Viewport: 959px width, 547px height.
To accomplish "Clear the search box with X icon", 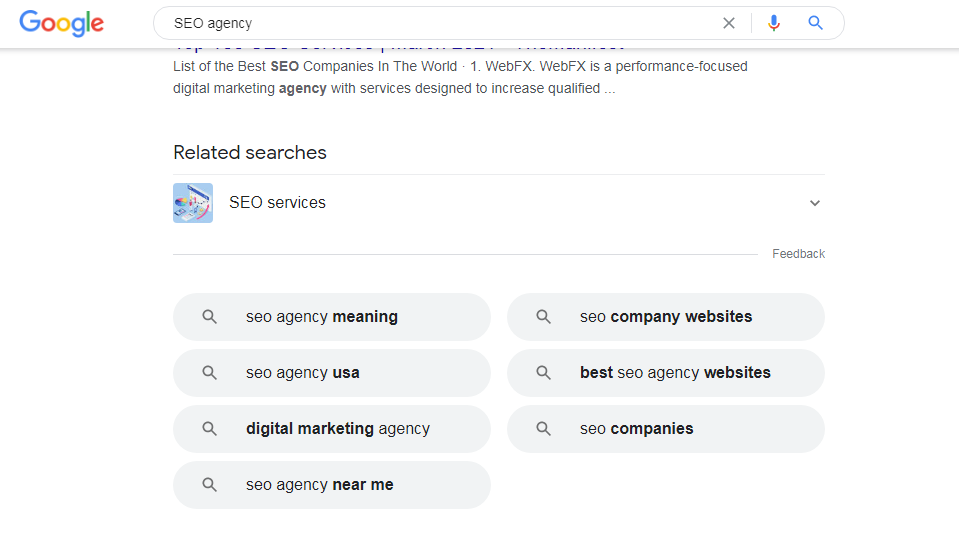I will [729, 23].
